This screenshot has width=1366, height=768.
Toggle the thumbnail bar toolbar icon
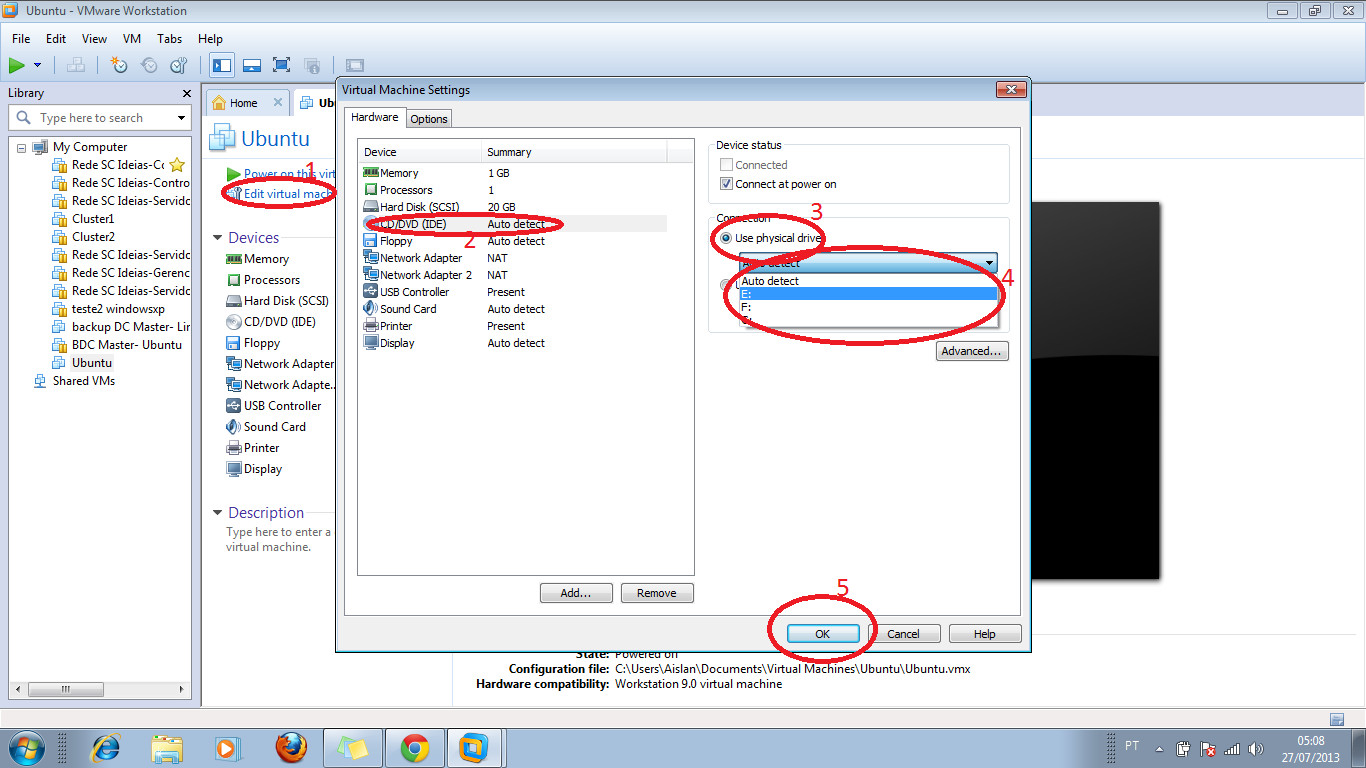[252, 65]
